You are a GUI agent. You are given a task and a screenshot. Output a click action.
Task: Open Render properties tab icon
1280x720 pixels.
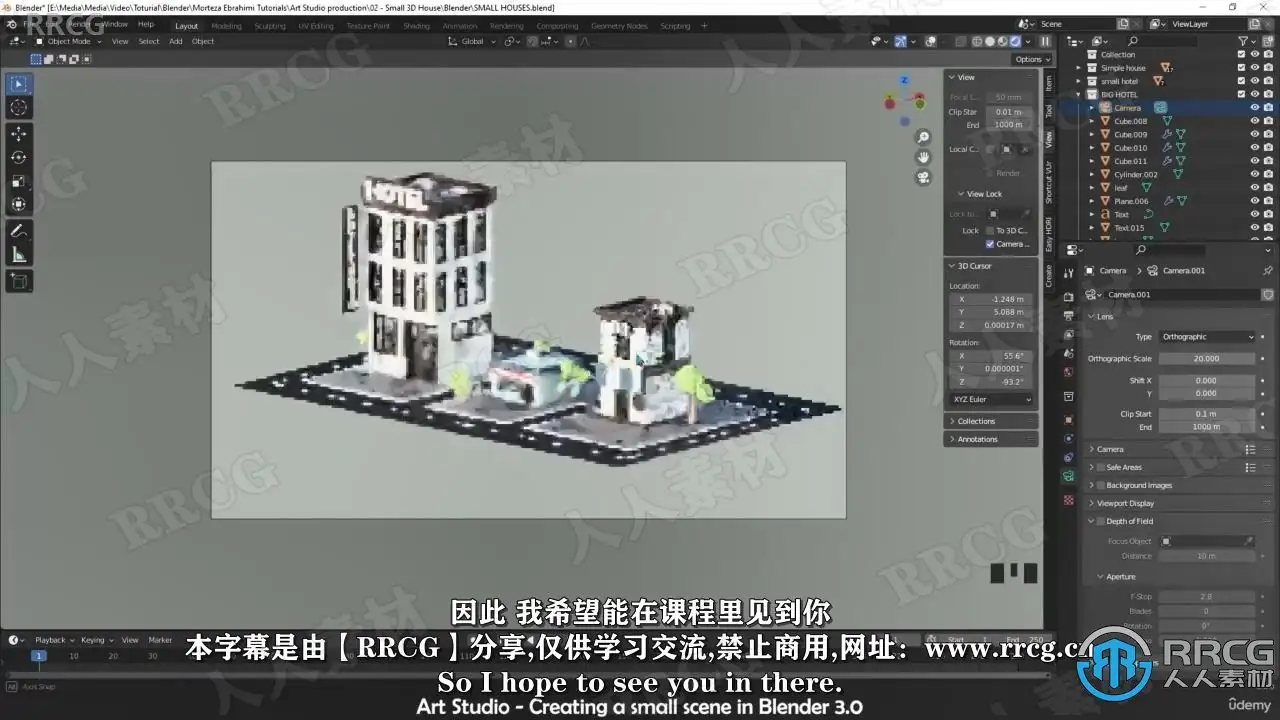(x=1069, y=297)
